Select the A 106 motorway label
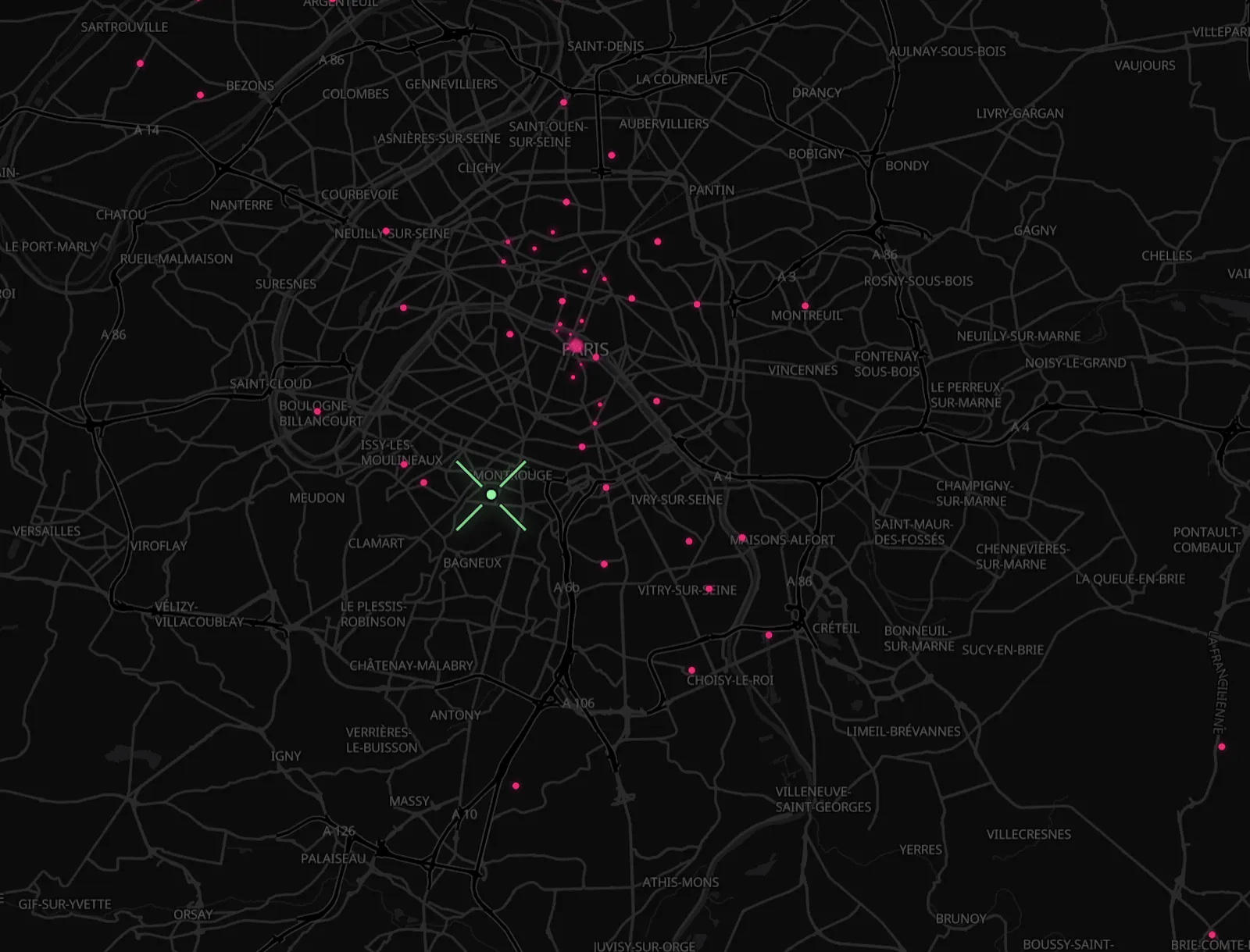 (578, 704)
